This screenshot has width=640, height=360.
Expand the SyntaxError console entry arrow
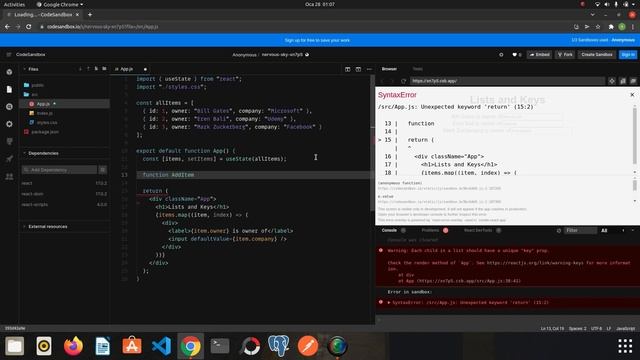tap(389, 302)
